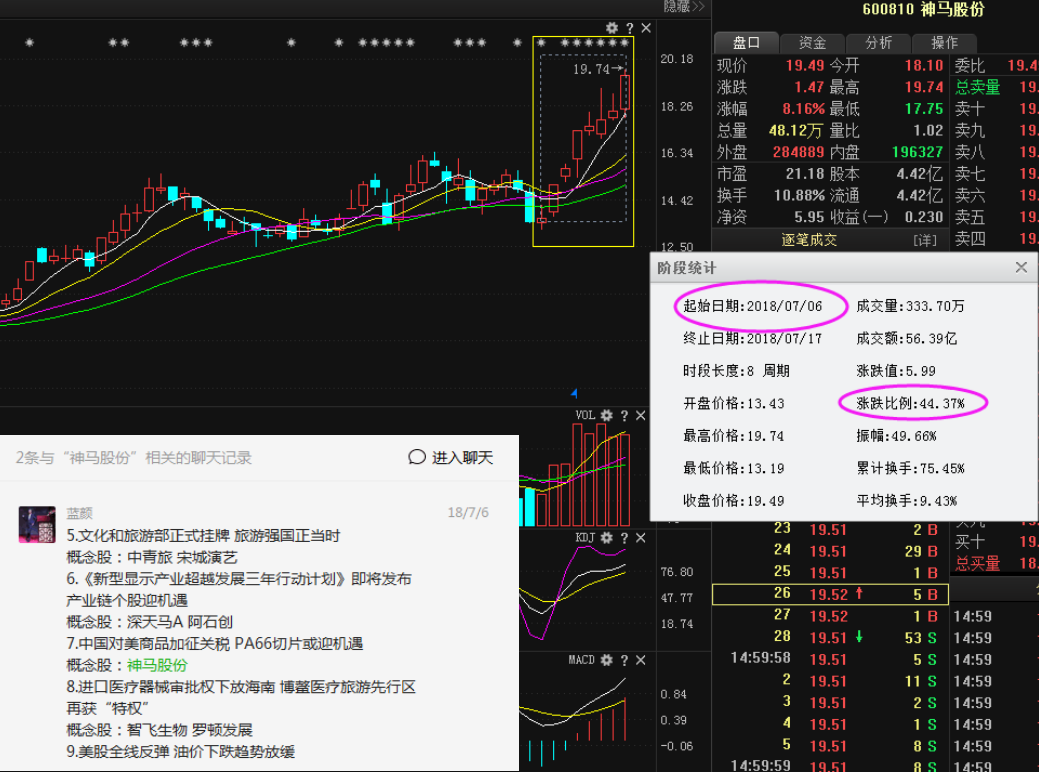The height and width of the screenshot is (772, 1039).
Task: Open MACD indicator settings gear
Action: pos(606,660)
